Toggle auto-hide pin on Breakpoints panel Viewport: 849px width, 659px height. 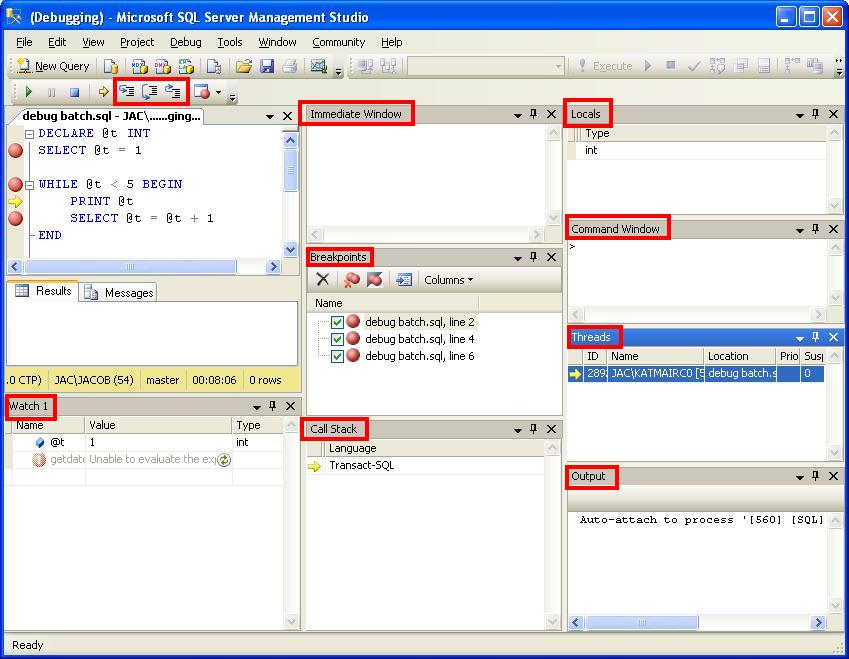(x=534, y=257)
